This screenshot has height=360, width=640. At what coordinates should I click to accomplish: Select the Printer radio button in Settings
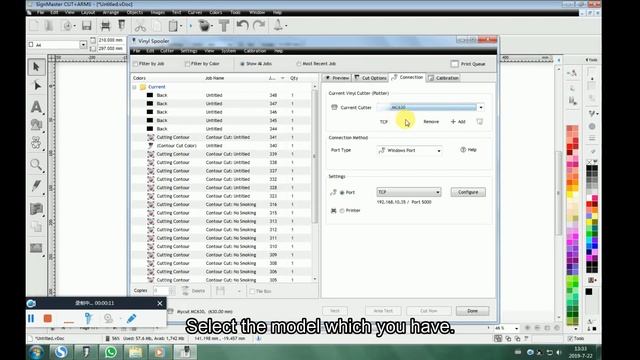342,211
